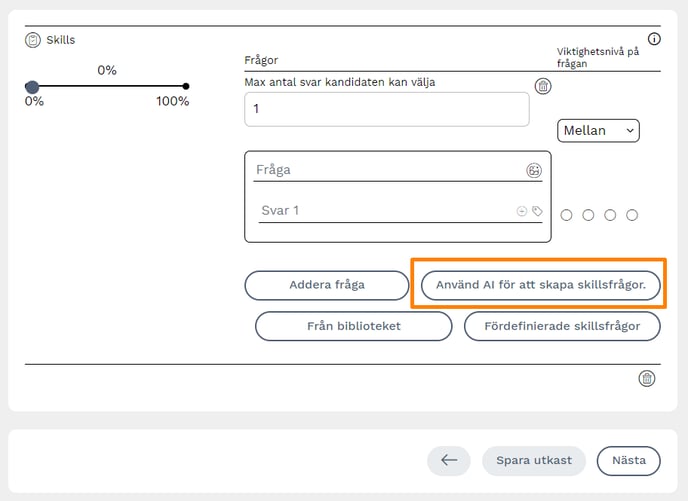Click the Nästa button
The width and height of the screenshot is (688, 501).
(x=628, y=460)
